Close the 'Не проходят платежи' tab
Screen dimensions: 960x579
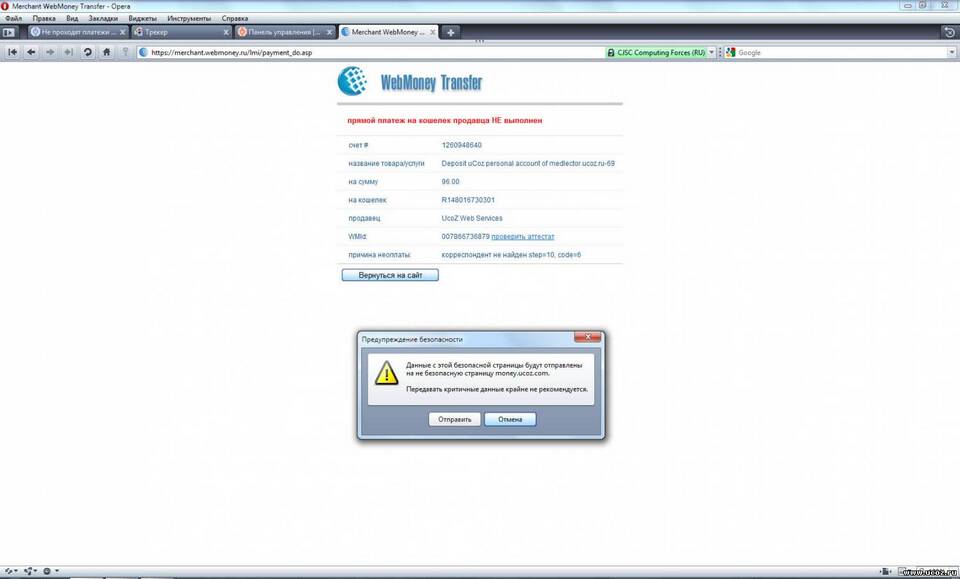122,32
